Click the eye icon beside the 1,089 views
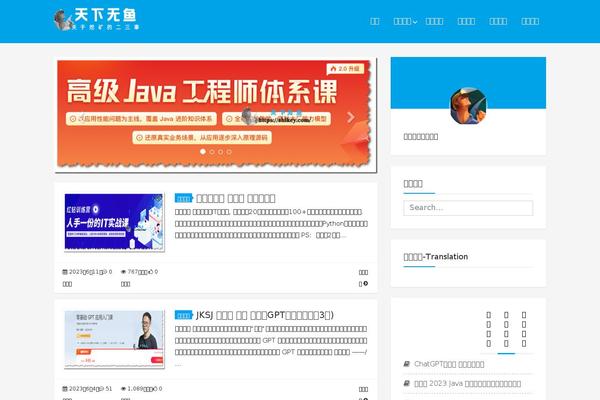600x400 pixels. pyautogui.click(x=123, y=389)
